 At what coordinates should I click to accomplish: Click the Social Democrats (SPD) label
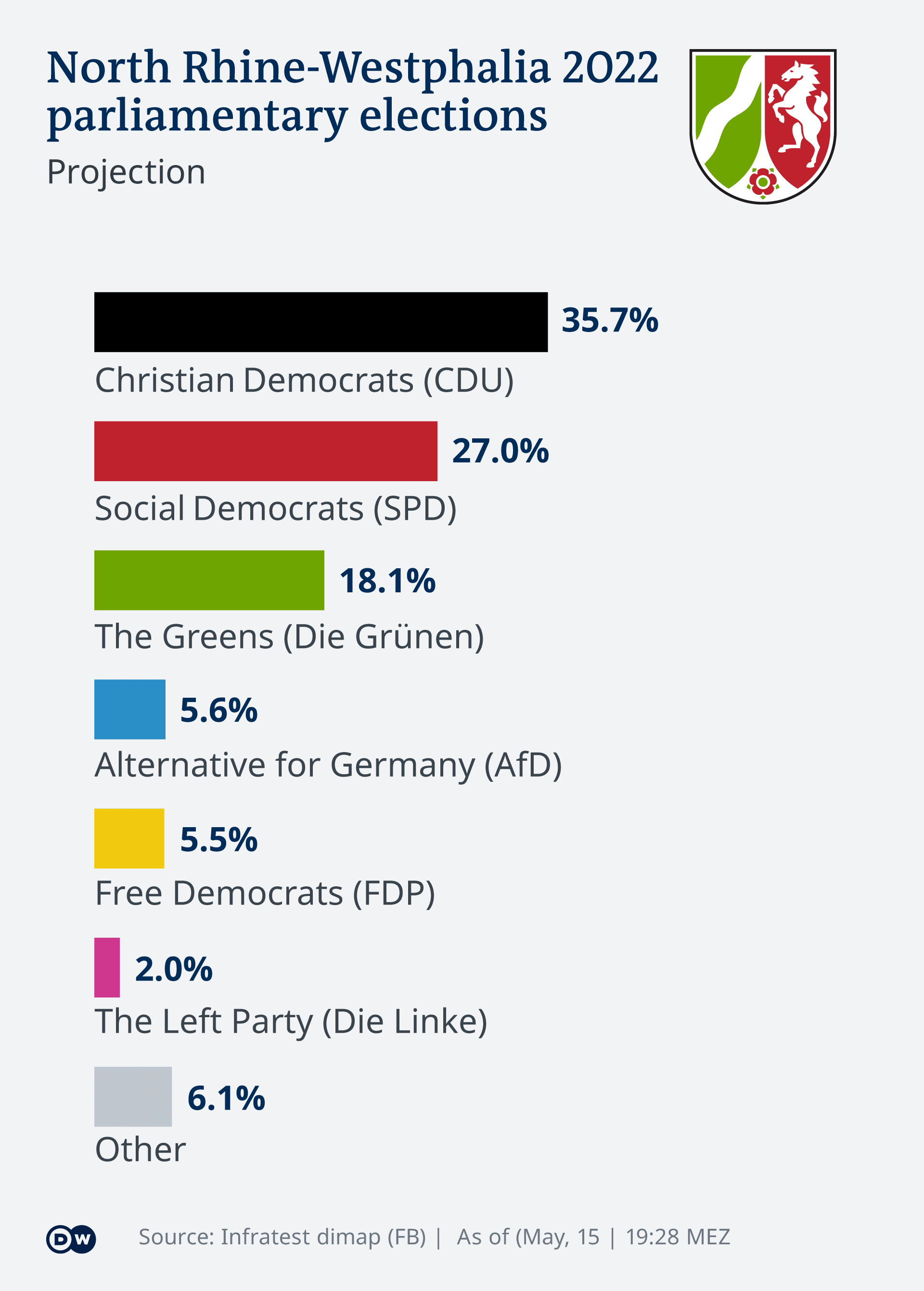[275, 509]
